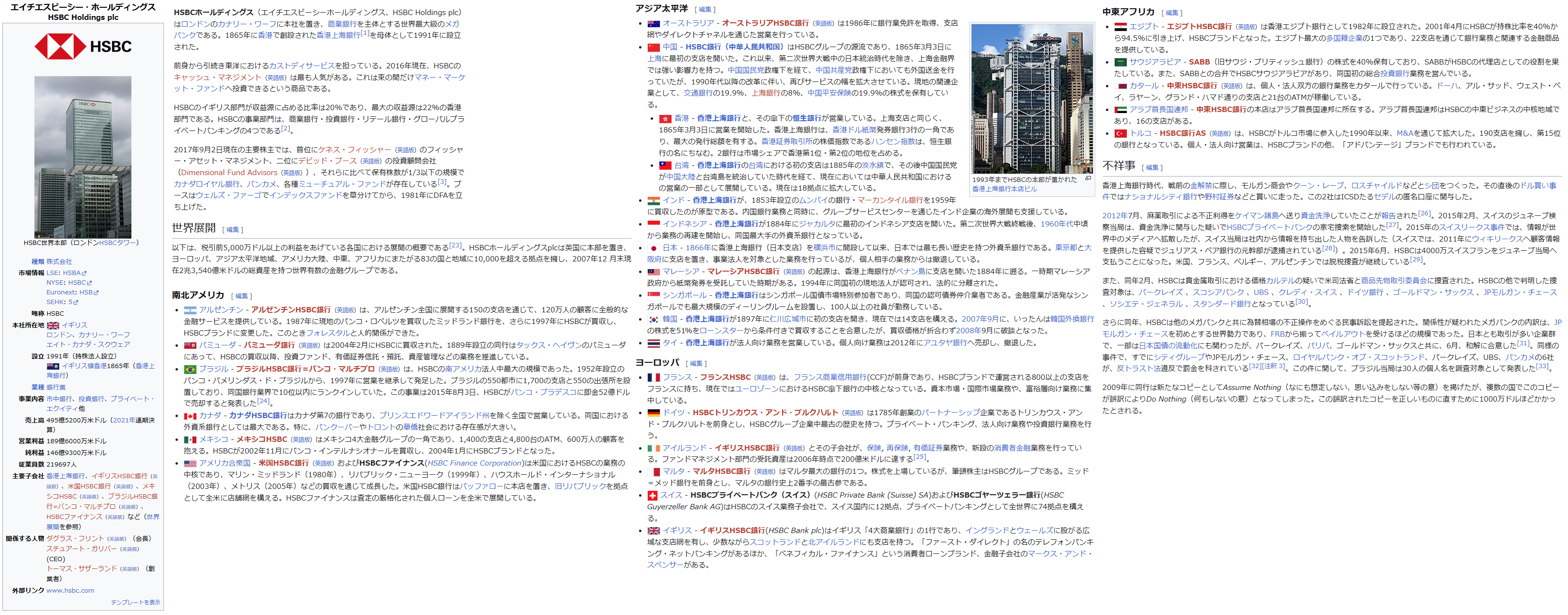Click the Indonesia flag icon
The height and width of the screenshot is (615, 1568).
(x=653, y=224)
